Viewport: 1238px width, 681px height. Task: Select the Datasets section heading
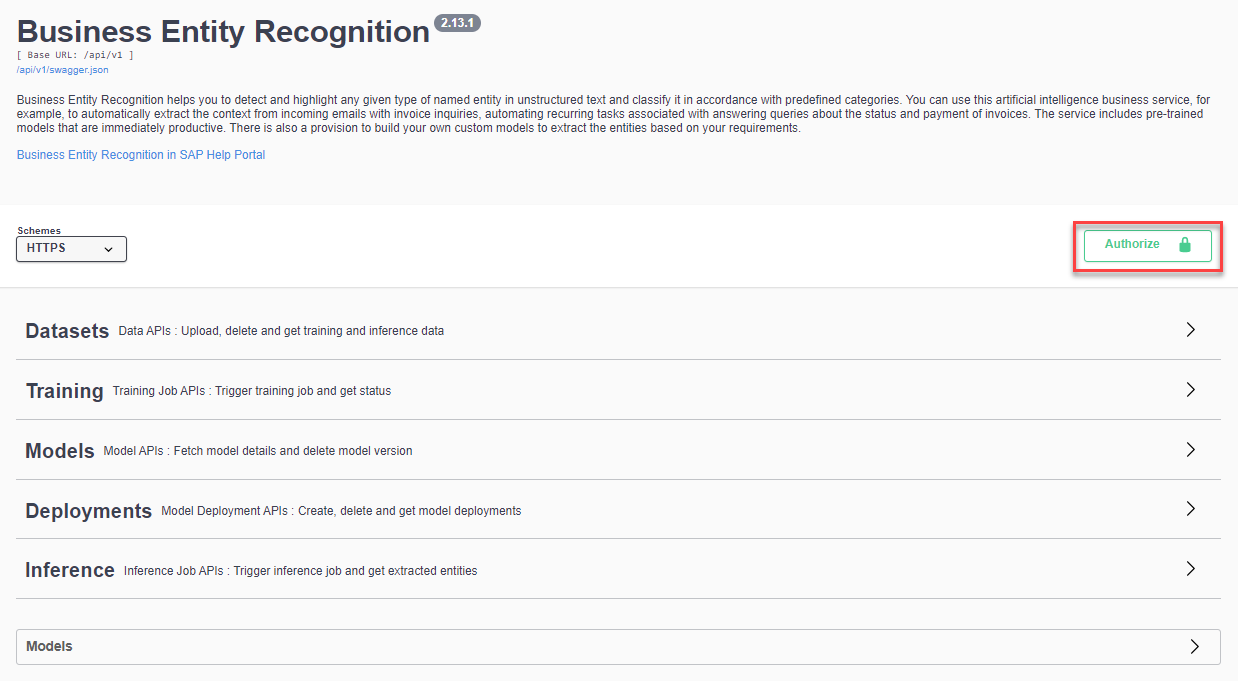[x=67, y=331]
